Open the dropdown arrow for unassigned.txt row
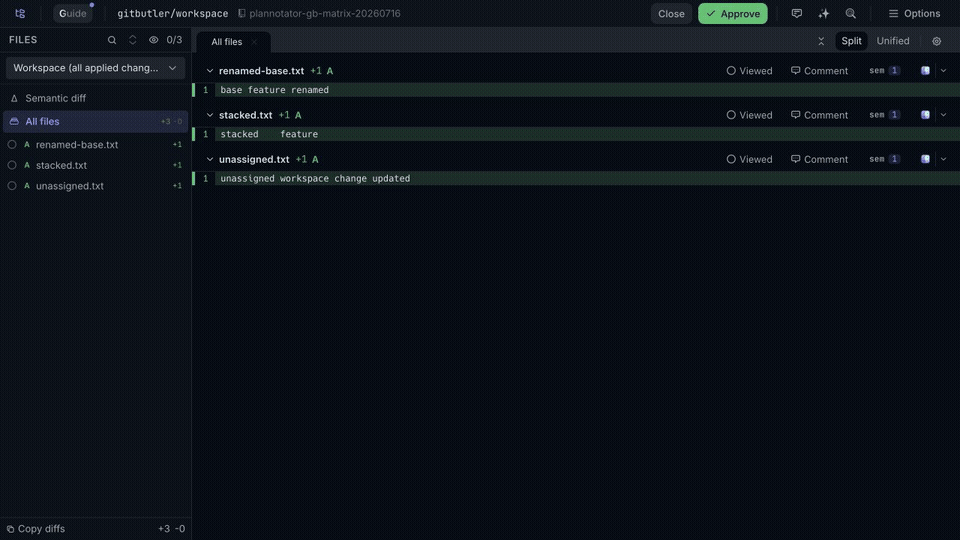Viewport: 960px width, 540px height. point(943,159)
